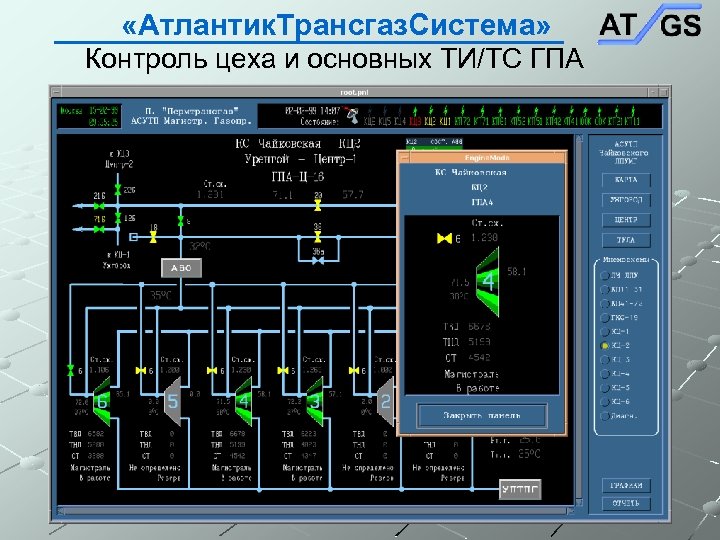
Task: Click the АВО cooler block
Action: tap(181, 268)
